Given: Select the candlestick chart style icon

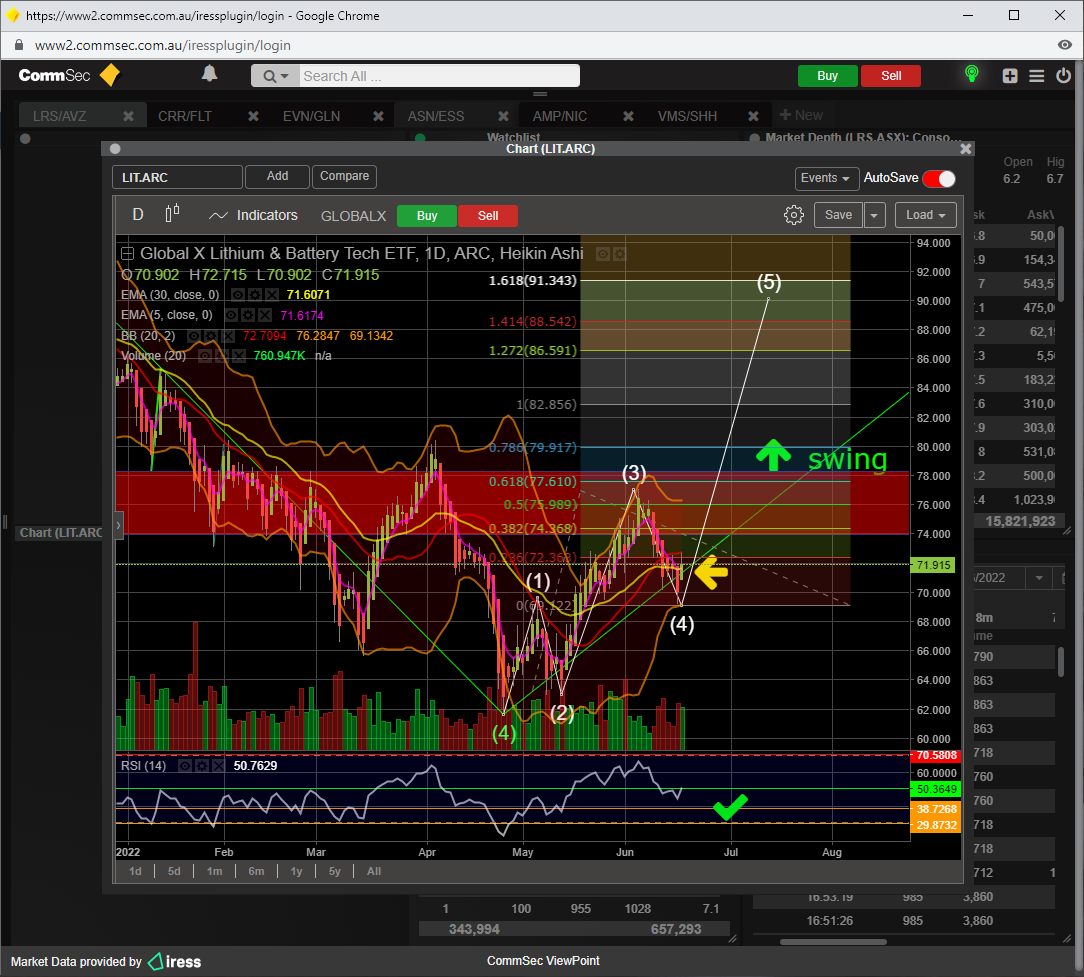Looking at the screenshot, I should point(173,214).
